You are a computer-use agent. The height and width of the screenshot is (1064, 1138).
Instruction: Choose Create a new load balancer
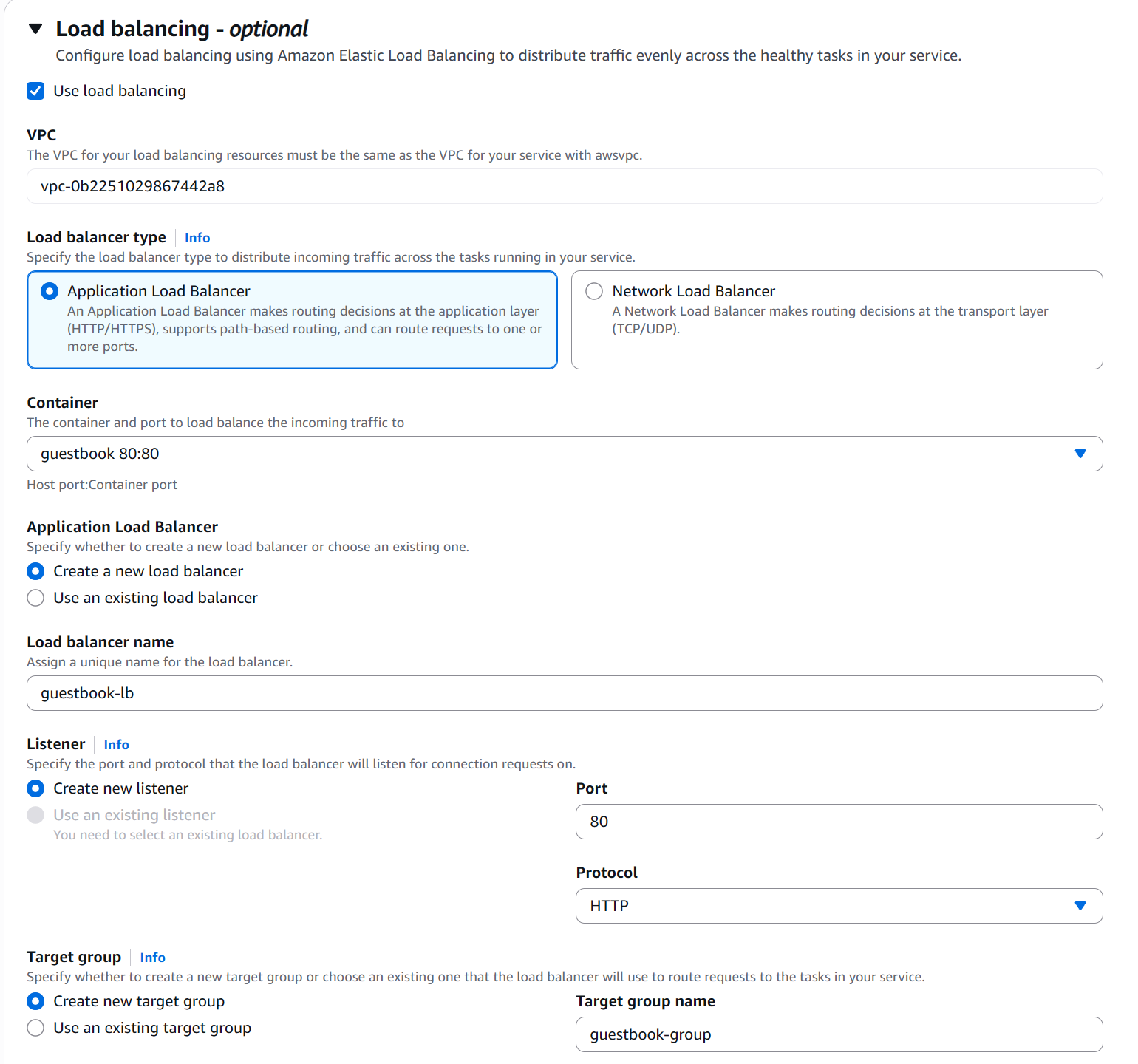[35, 571]
